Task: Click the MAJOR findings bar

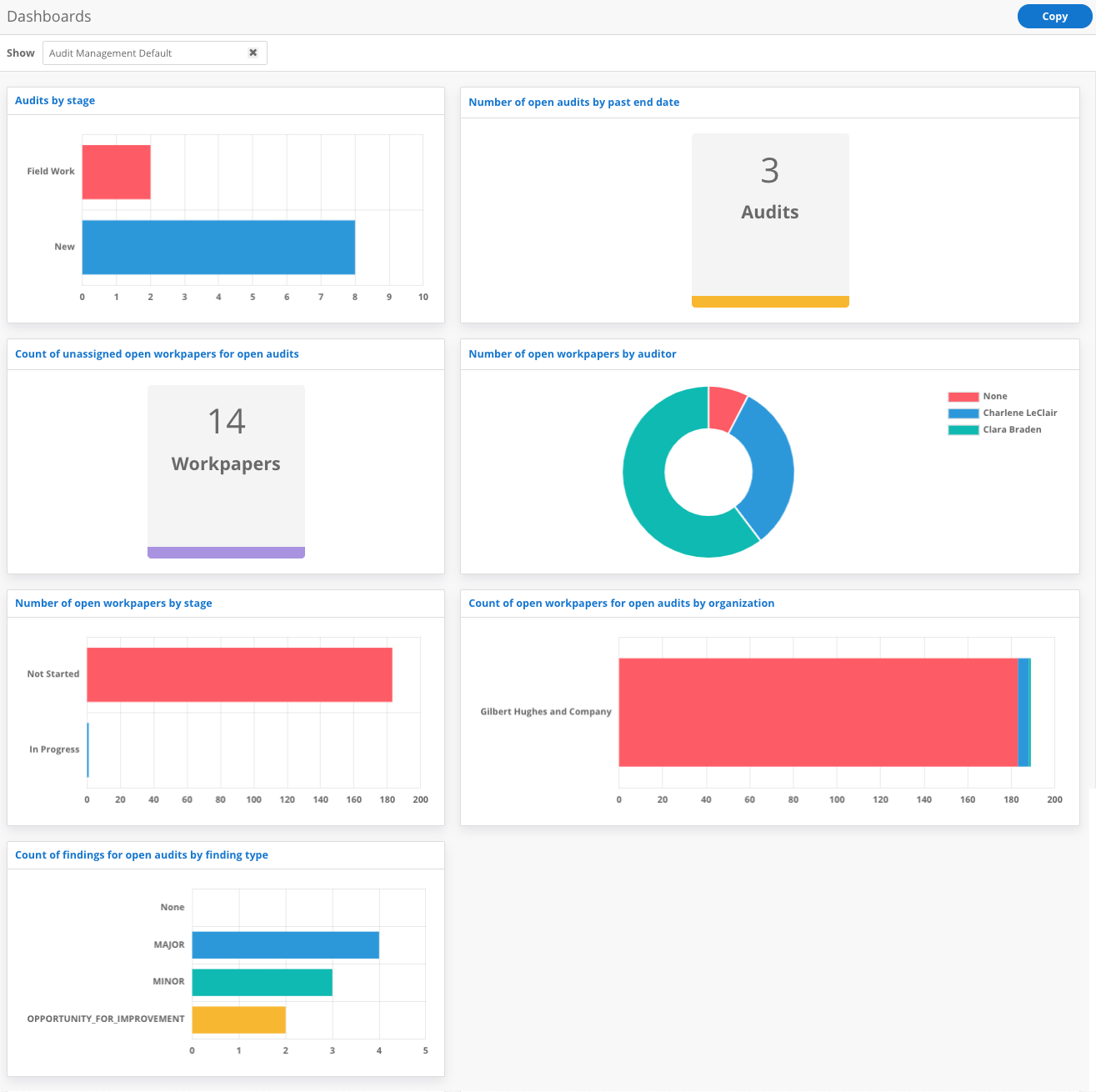Action: 283,944
